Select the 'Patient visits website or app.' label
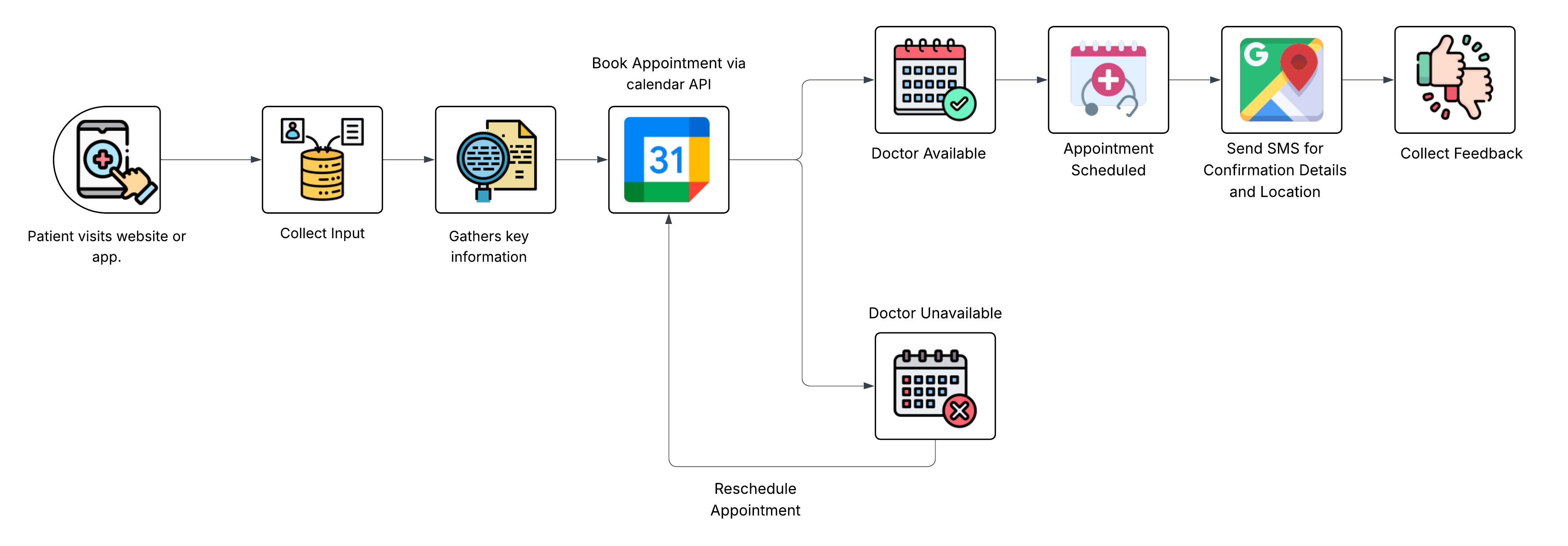Image resolution: width=1568 pixels, height=546 pixels. click(x=107, y=246)
